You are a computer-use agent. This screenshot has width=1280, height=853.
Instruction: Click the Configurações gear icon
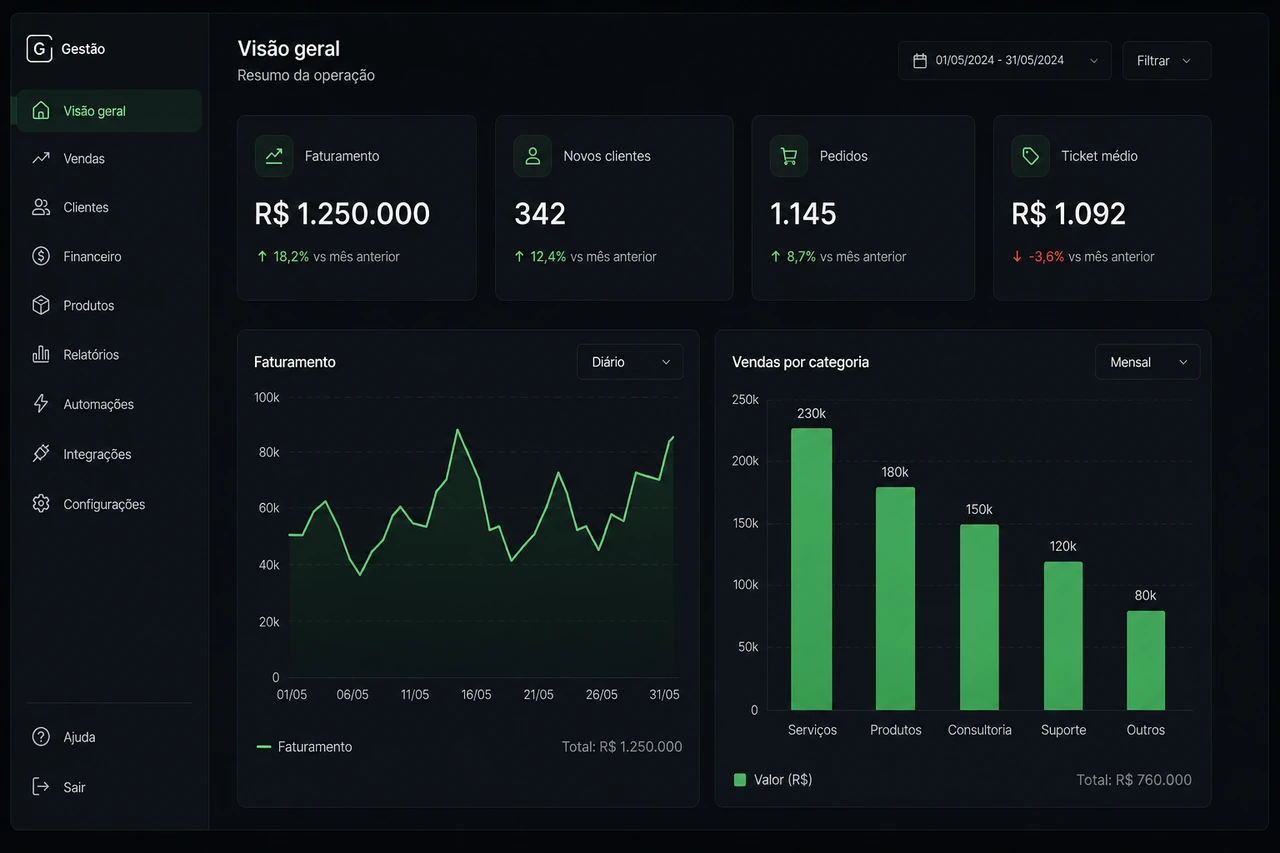tap(41, 503)
